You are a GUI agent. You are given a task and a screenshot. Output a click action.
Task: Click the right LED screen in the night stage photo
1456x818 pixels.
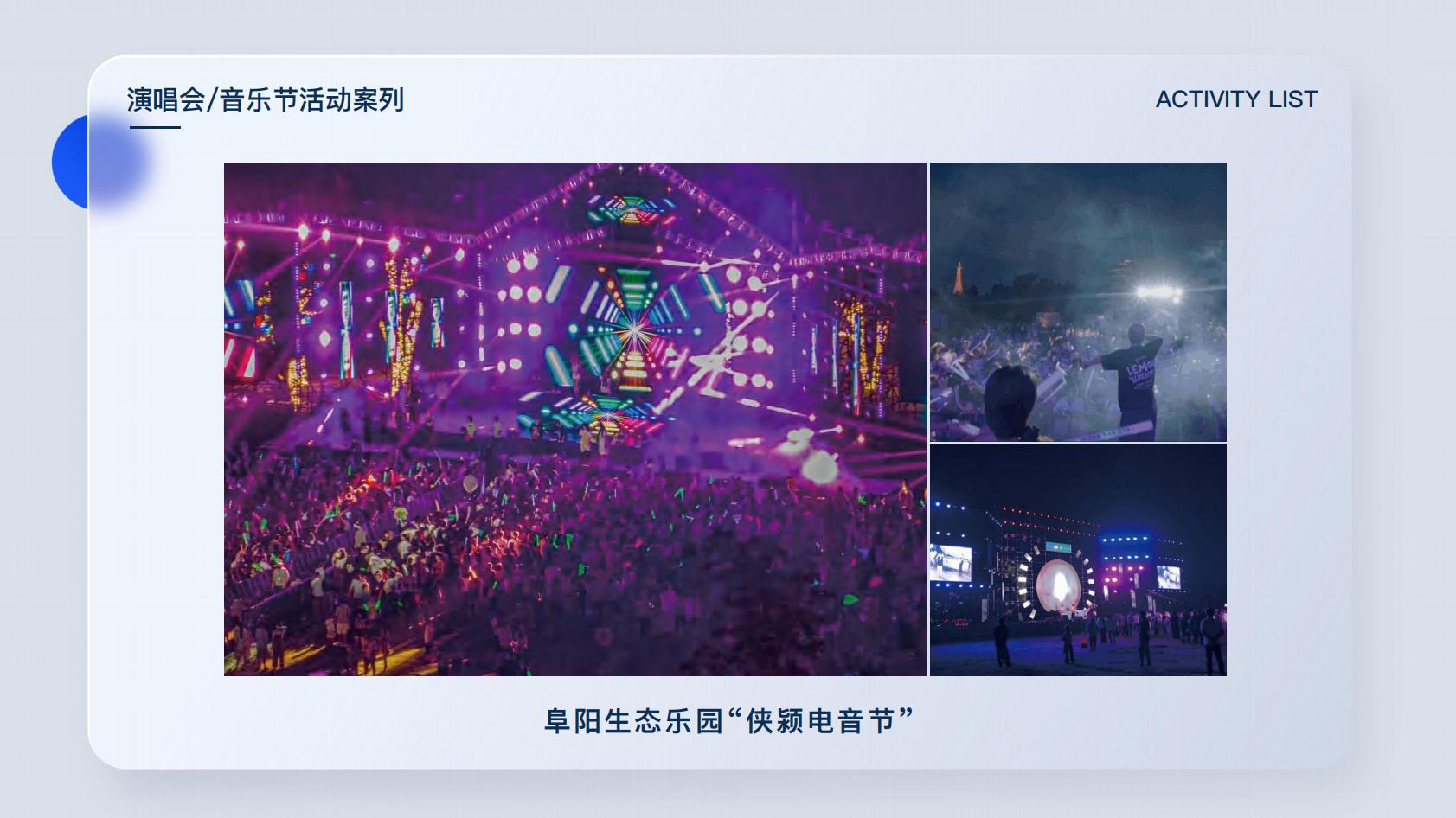(x=1169, y=577)
